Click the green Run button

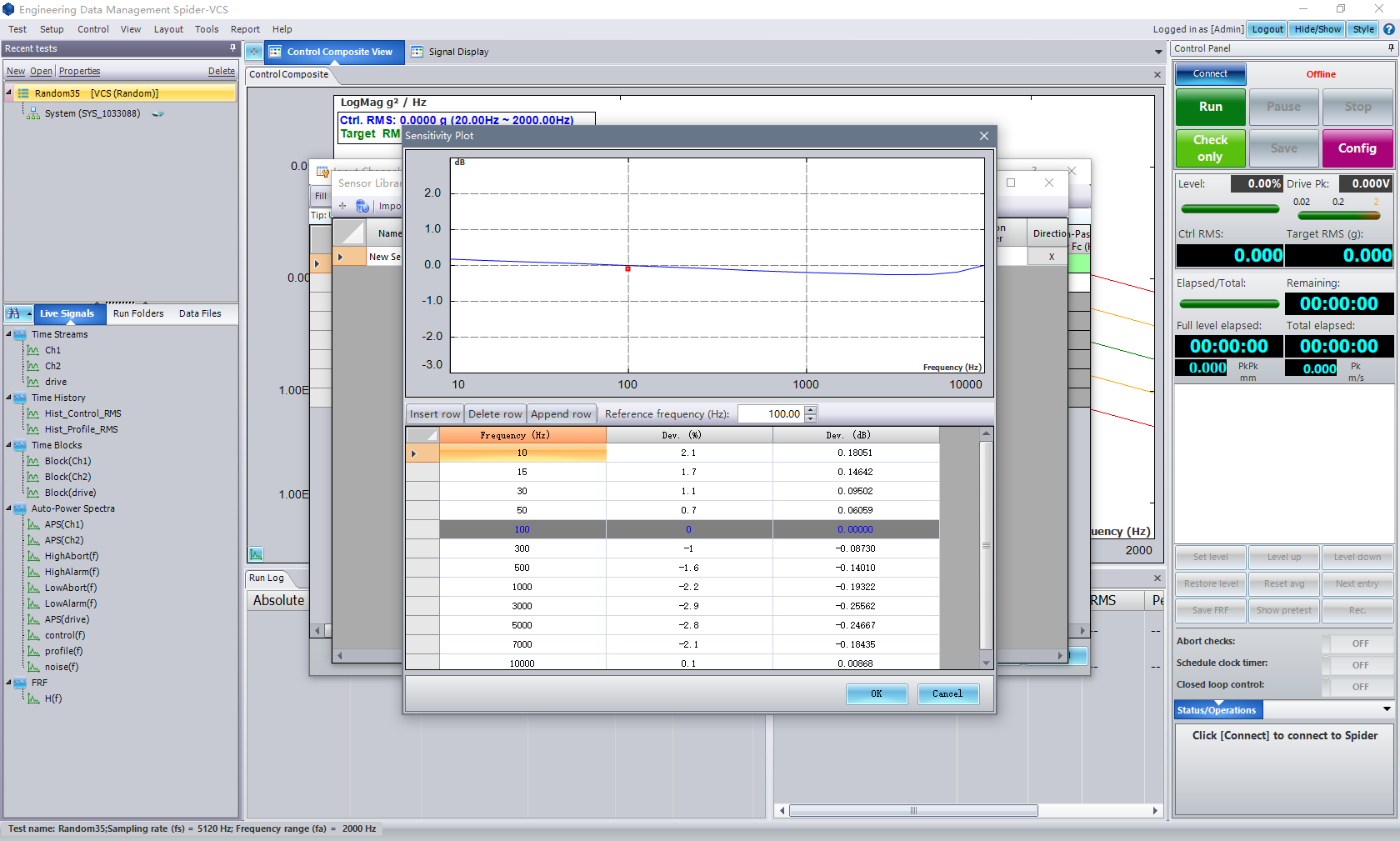pyautogui.click(x=1211, y=107)
